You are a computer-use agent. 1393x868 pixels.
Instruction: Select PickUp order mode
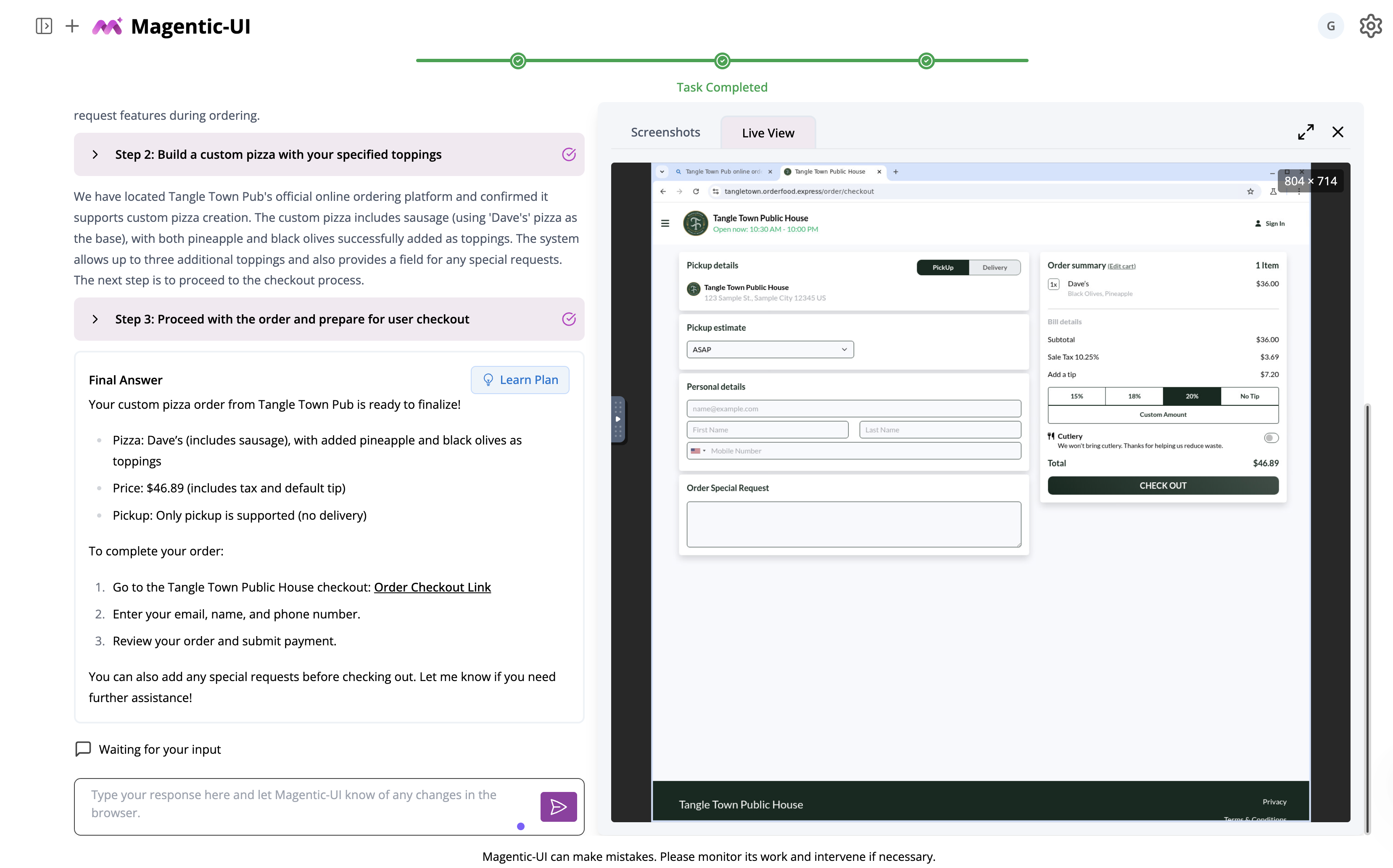coord(942,268)
